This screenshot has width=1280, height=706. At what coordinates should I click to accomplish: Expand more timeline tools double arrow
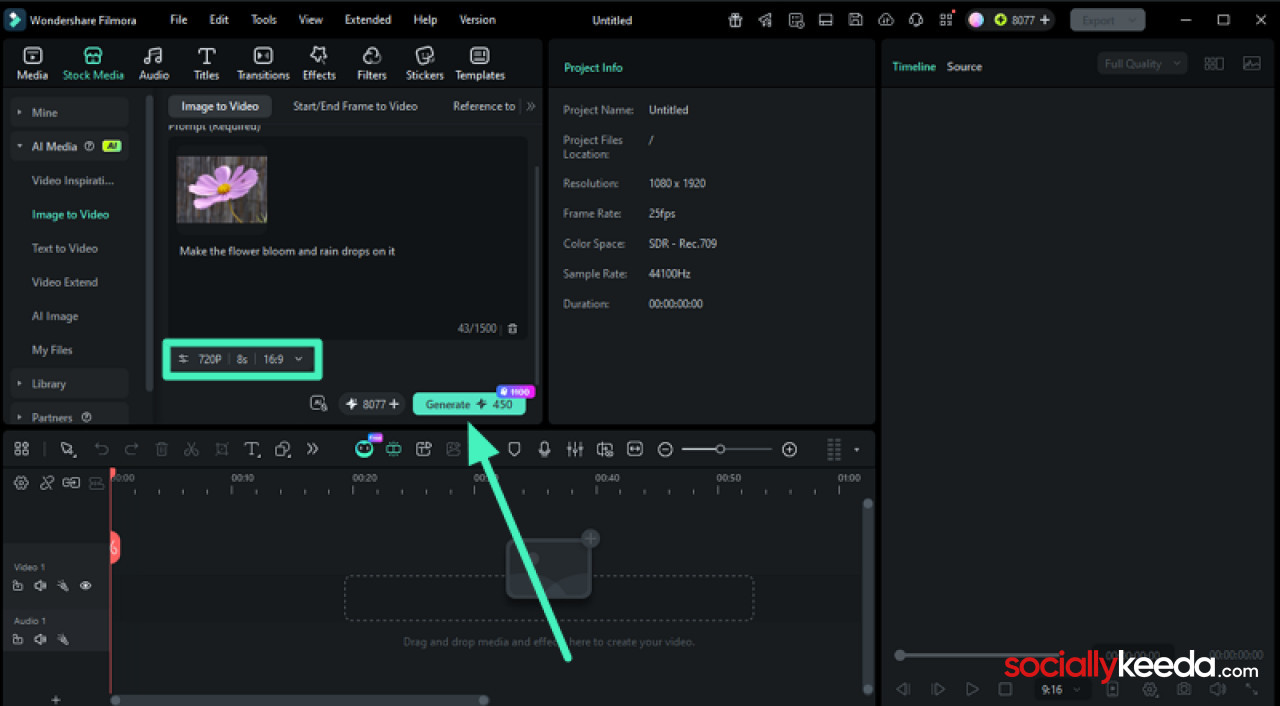(x=312, y=450)
